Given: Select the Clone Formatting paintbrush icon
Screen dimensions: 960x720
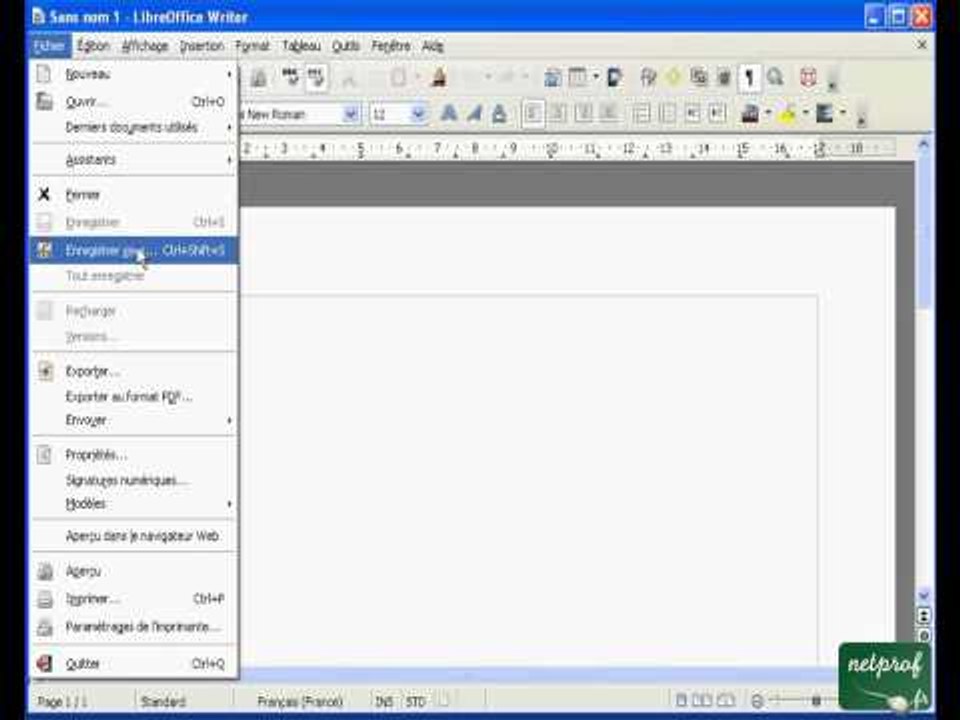Looking at the screenshot, I should 438,78.
